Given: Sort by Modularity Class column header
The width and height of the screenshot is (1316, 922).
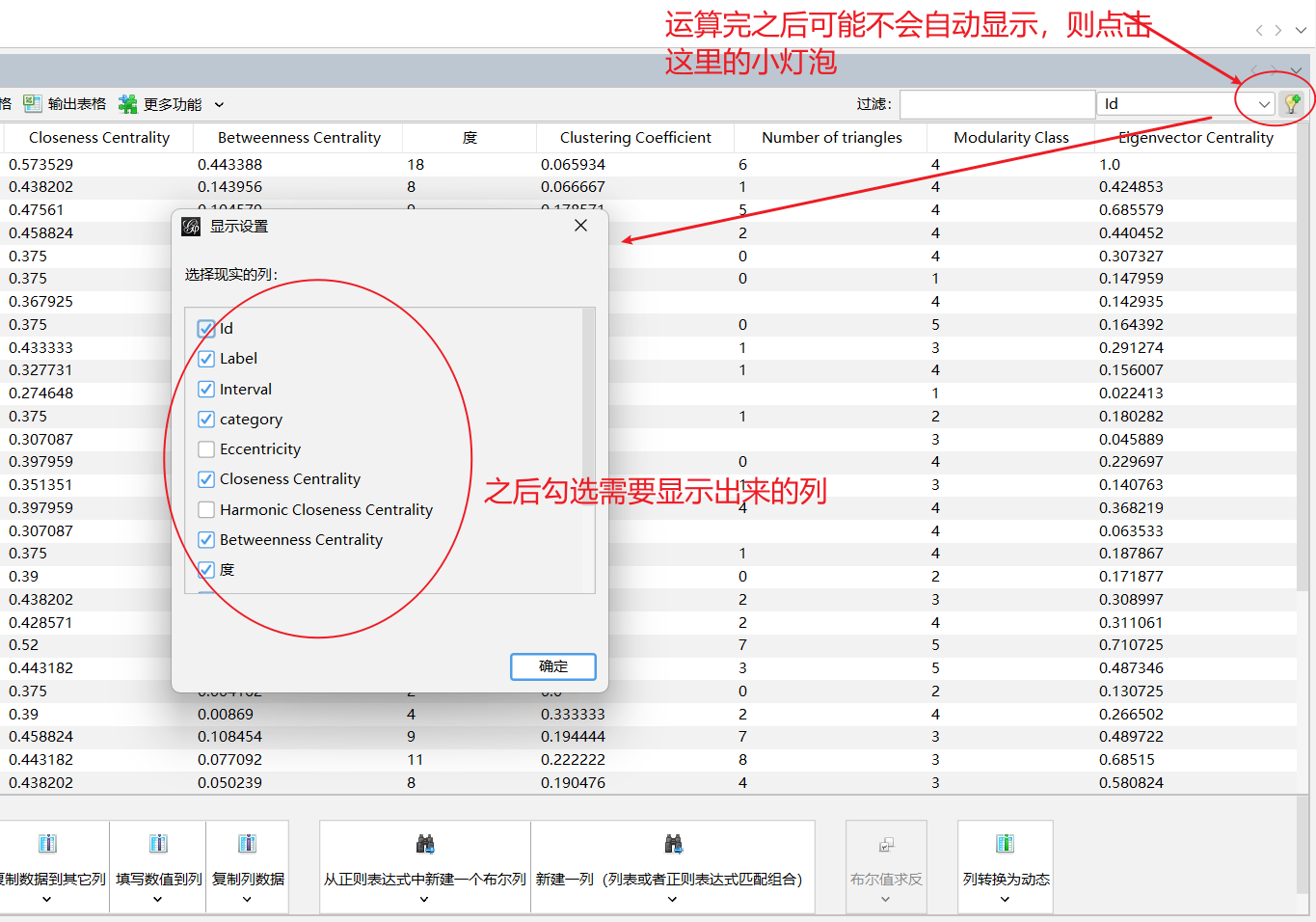Looking at the screenshot, I should pos(1011,138).
